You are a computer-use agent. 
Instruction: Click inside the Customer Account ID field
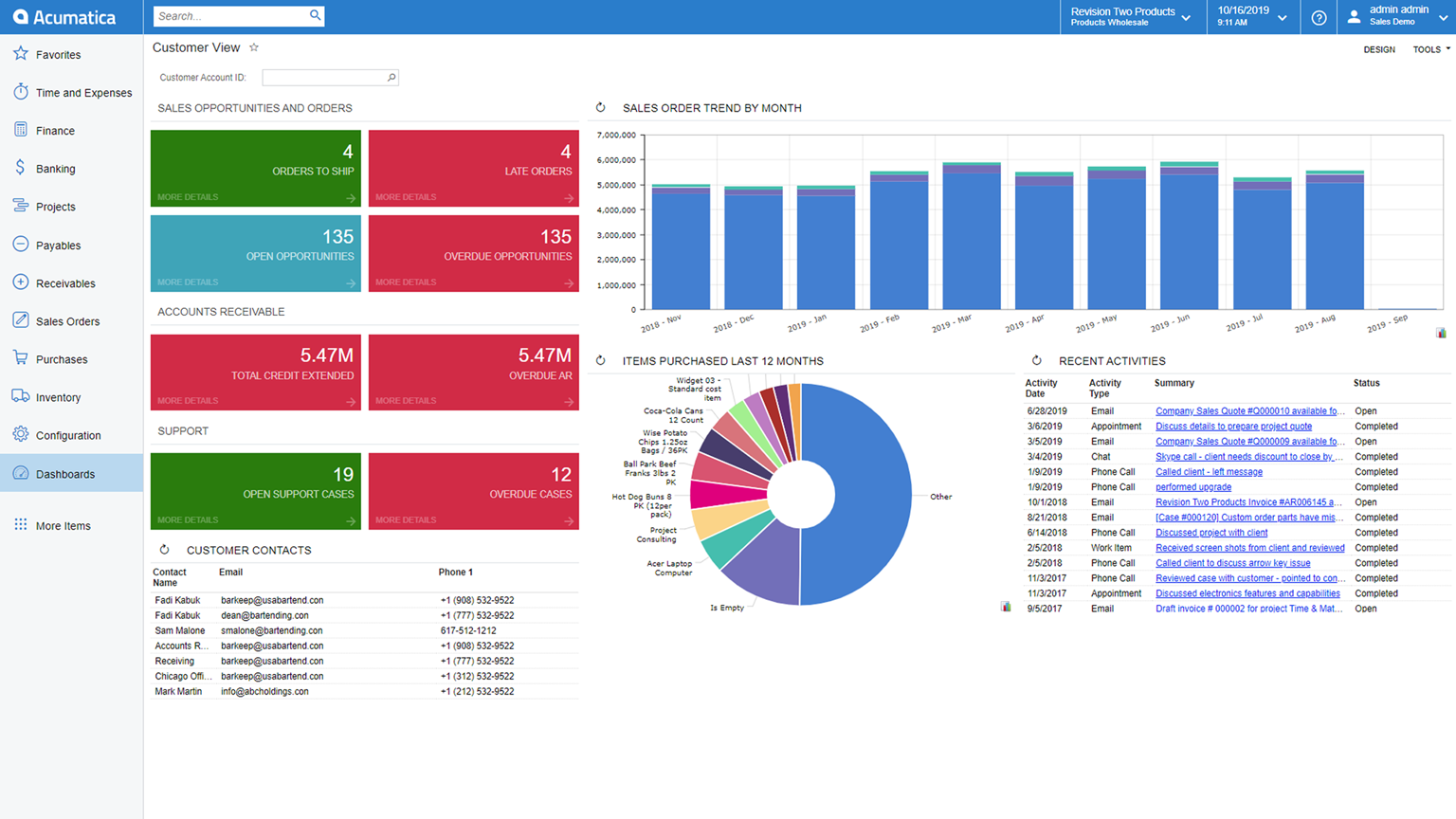pos(327,77)
